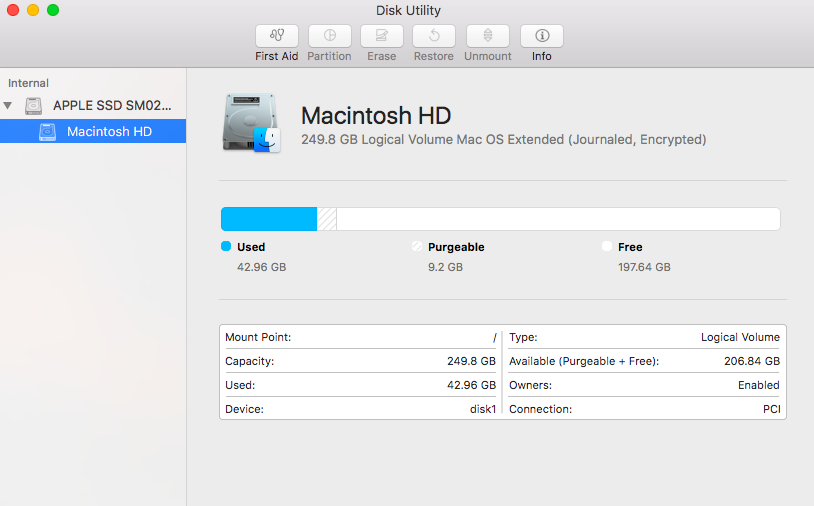Click the Used legend label
The width and height of the screenshot is (814, 506).
click(251, 247)
